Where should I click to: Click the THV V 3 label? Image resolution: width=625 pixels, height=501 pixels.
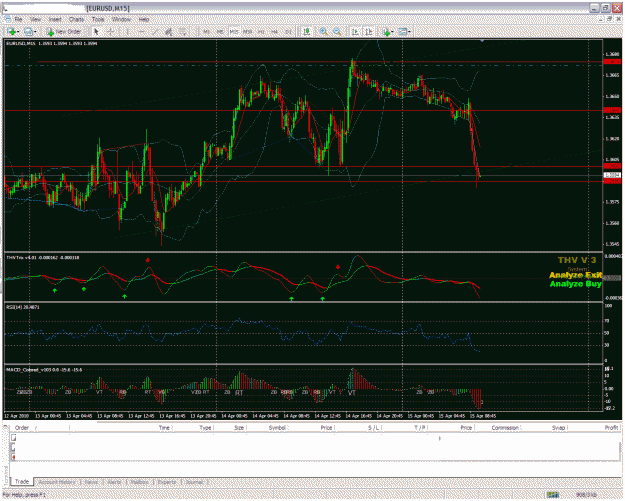[x=577, y=260]
